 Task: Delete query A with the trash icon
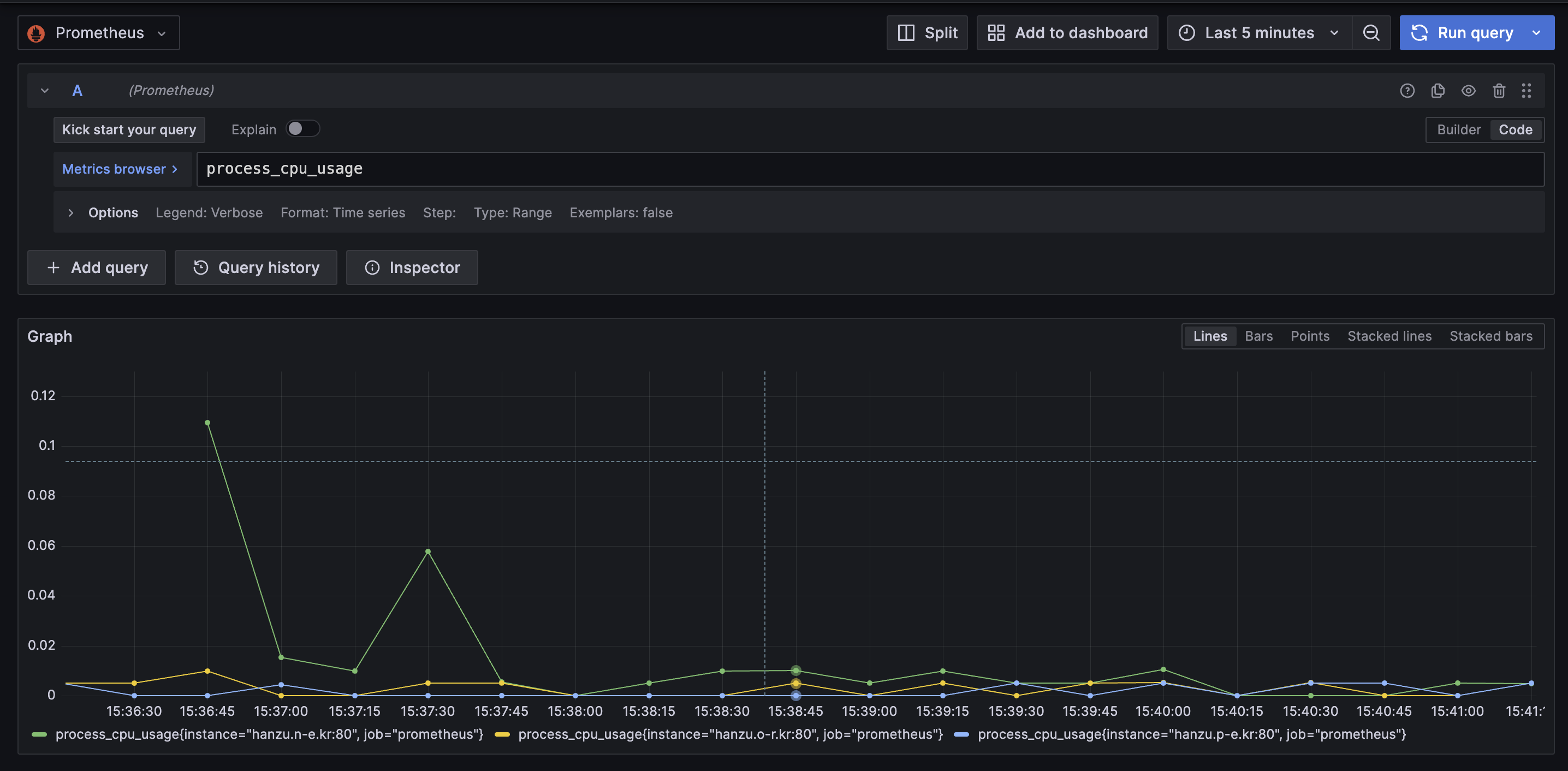pos(1499,91)
